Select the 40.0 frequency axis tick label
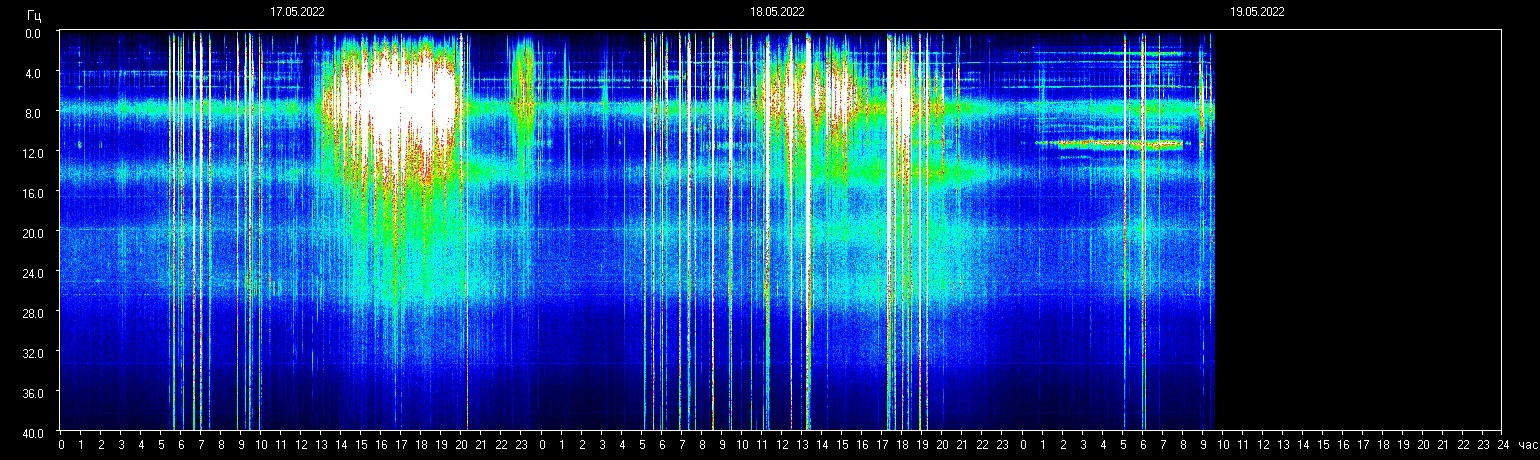1540x460 pixels. point(34,433)
